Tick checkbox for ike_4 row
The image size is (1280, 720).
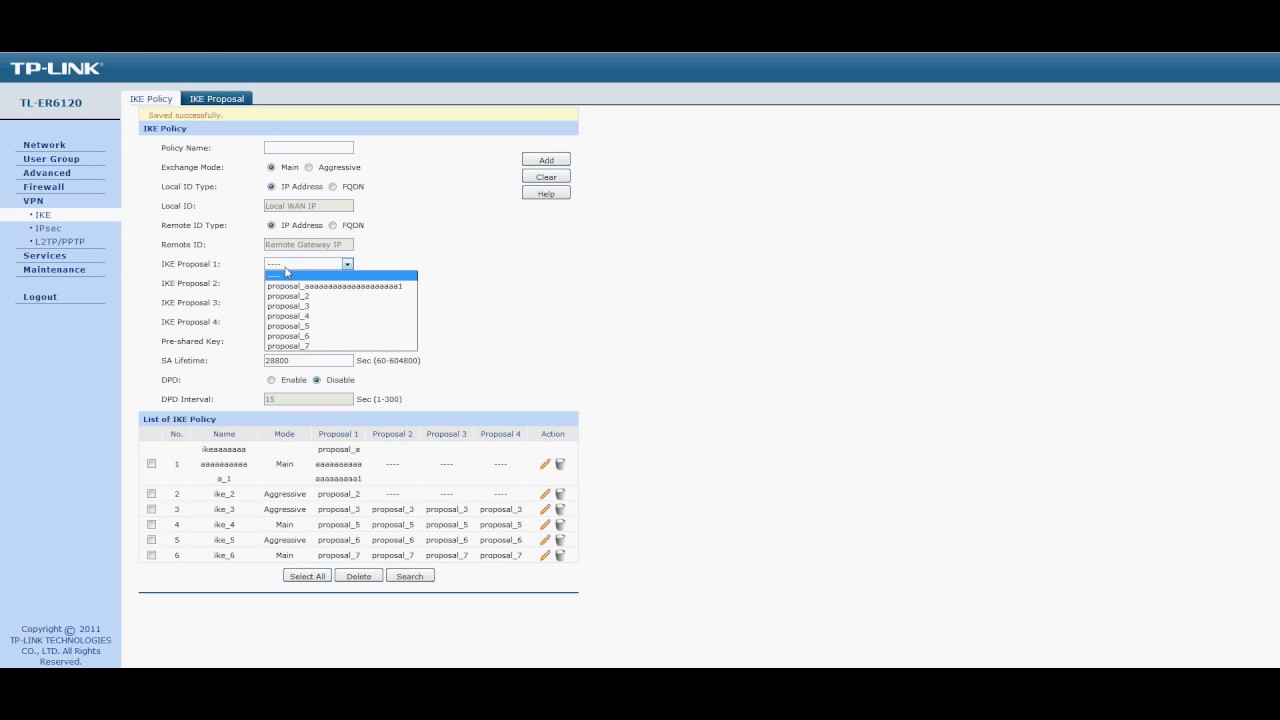pyautogui.click(x=151, y=524)
